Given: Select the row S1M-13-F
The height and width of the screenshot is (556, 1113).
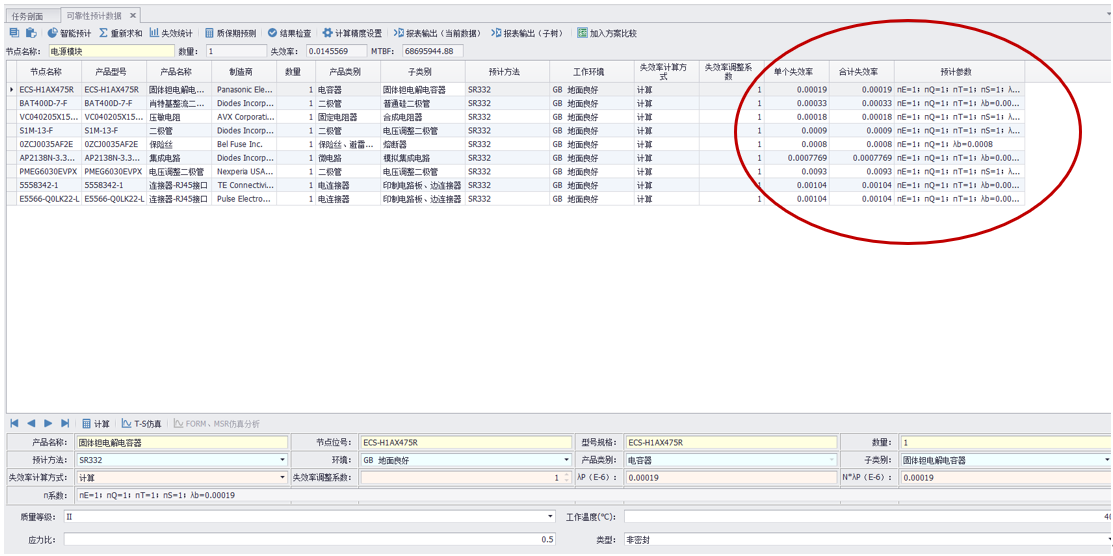Looking at the screenshot, I should (515, 131).
